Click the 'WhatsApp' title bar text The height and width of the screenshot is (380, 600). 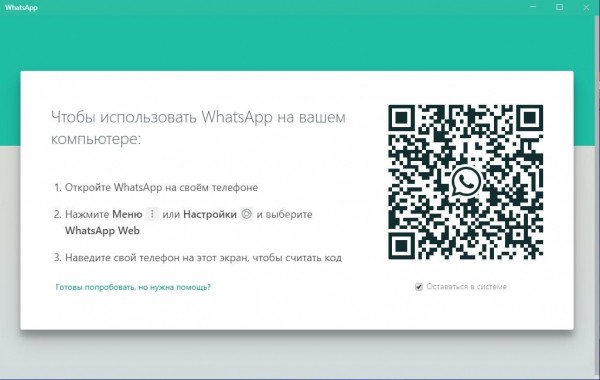coord(21,7)
